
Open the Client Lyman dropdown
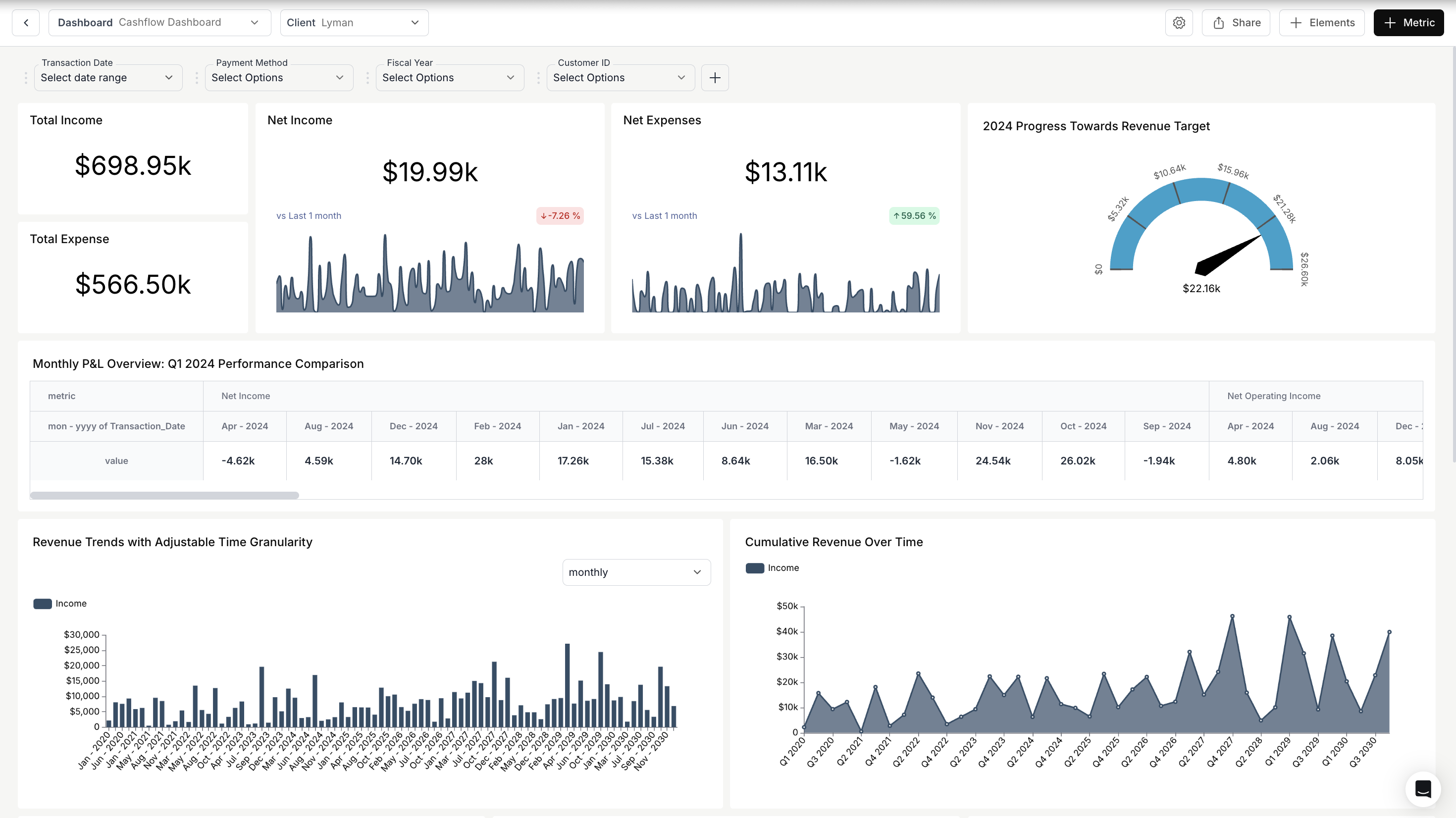click(355, 23)
